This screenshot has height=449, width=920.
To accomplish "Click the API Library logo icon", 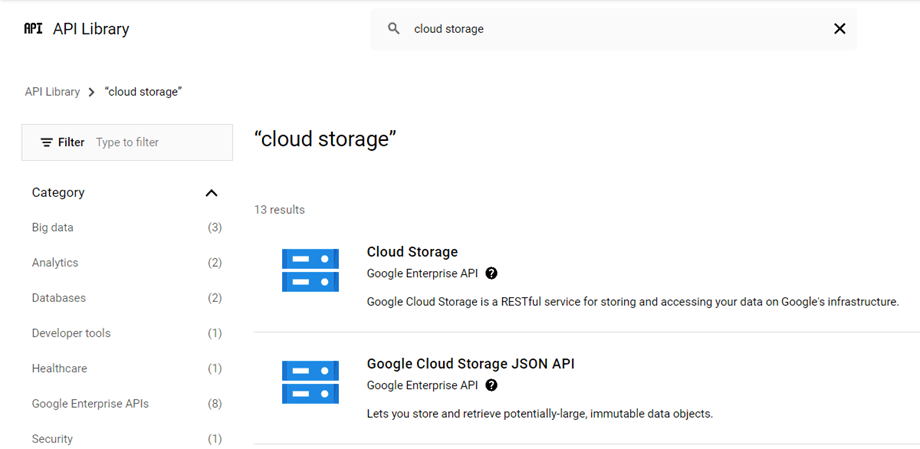I will [33, 29].
